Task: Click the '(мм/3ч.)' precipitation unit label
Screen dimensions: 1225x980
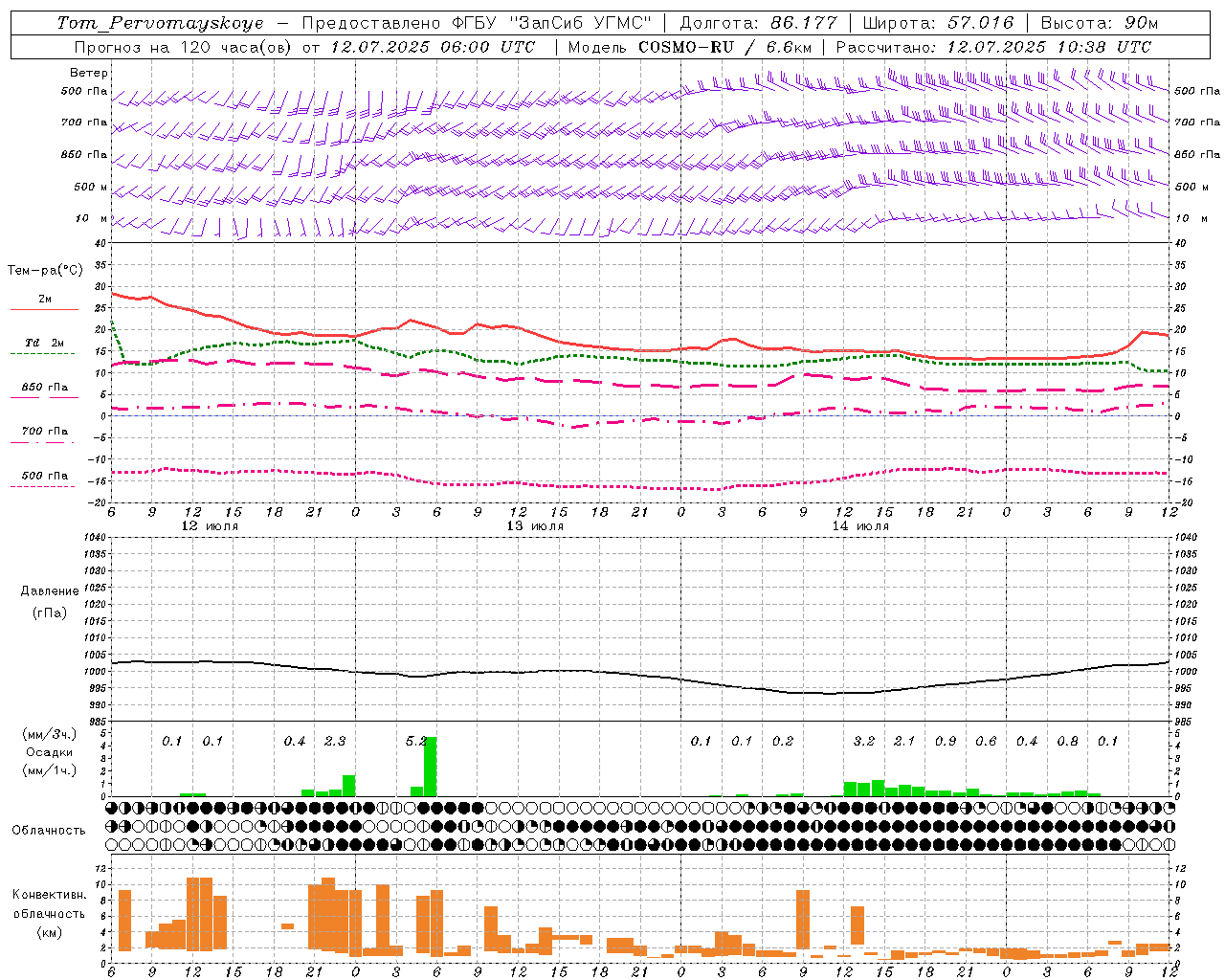Action: click(x=50, y=734)
